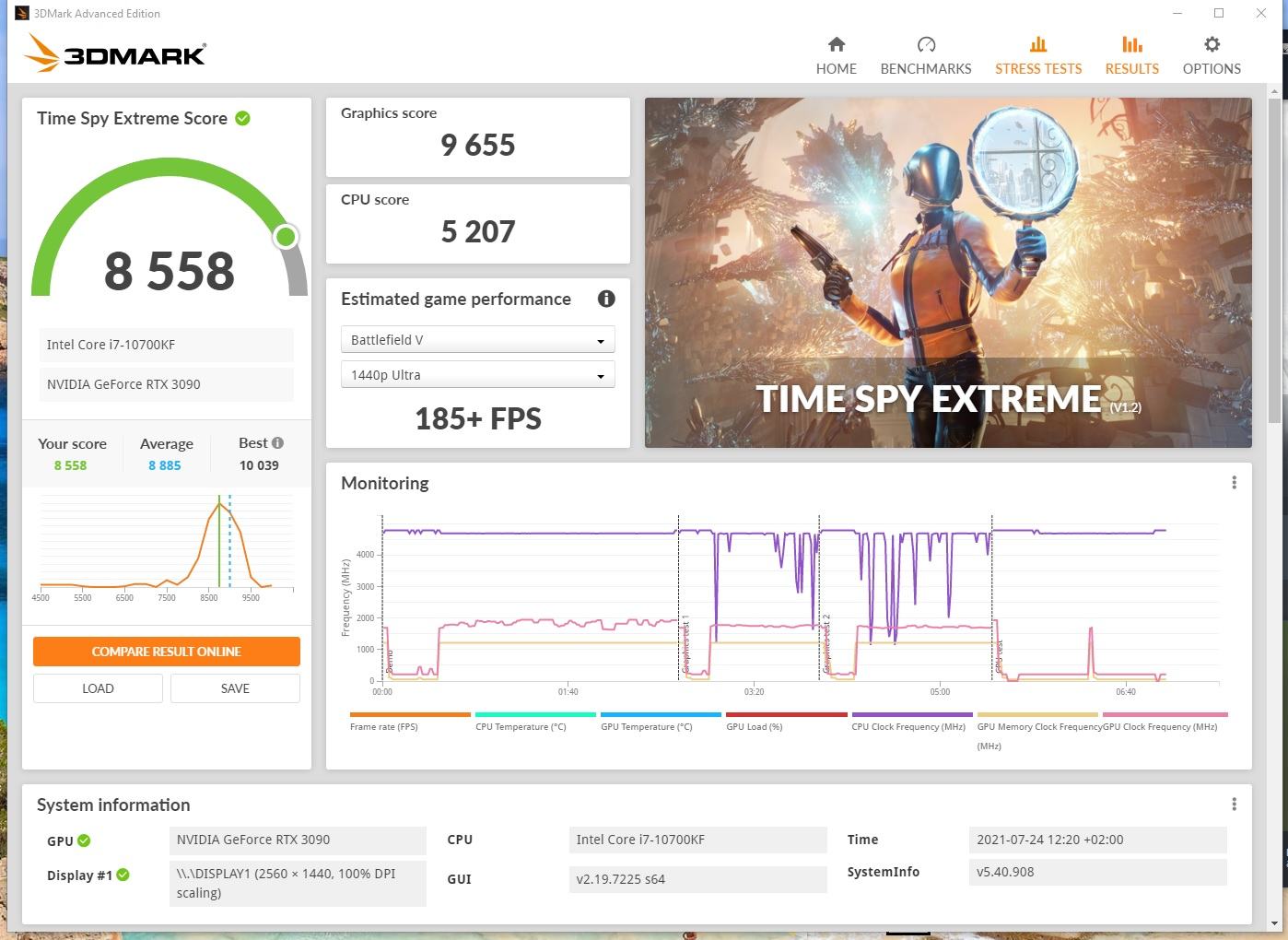
Task: Click the SystemInfo version v5.40.908
Action: pyautogui.click(x=1097, y=872)
